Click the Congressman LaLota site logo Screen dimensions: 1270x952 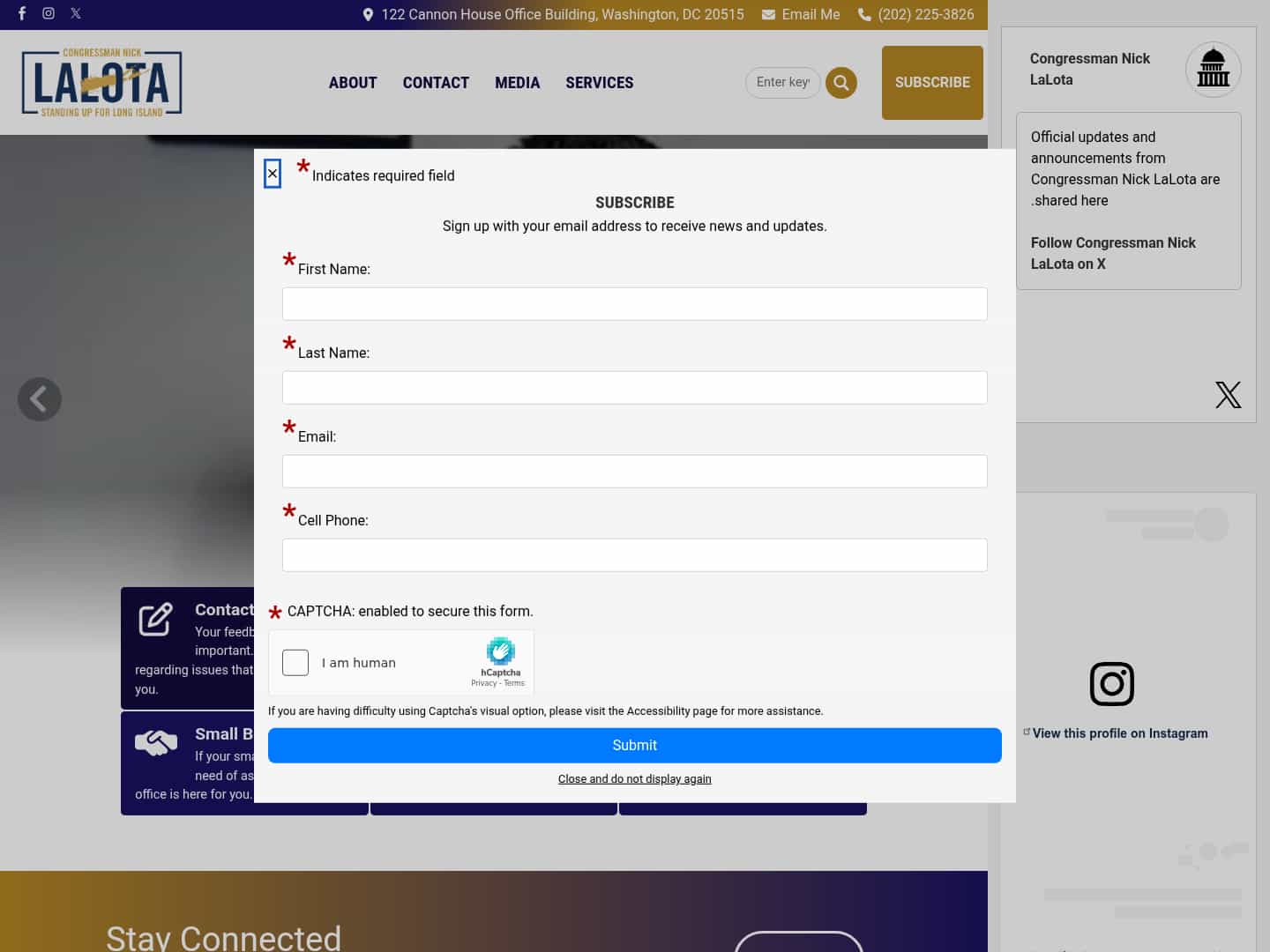point(101,82)
